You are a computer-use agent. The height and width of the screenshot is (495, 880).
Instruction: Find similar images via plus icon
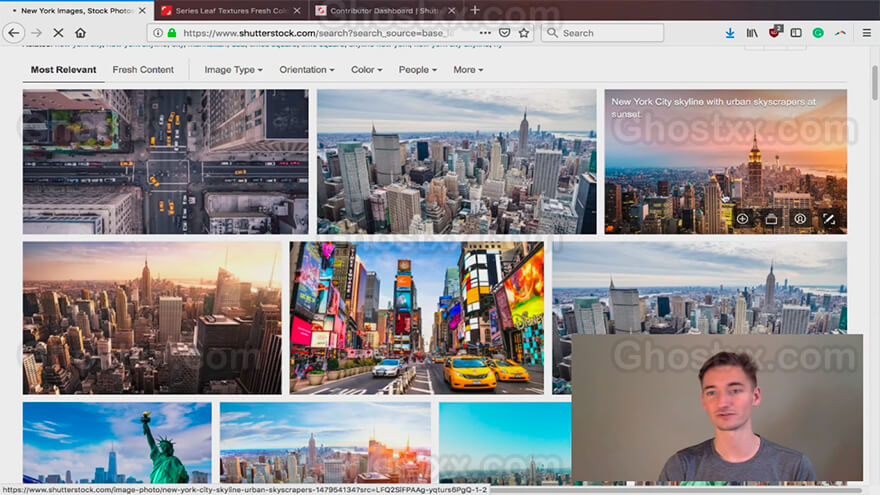742,219
